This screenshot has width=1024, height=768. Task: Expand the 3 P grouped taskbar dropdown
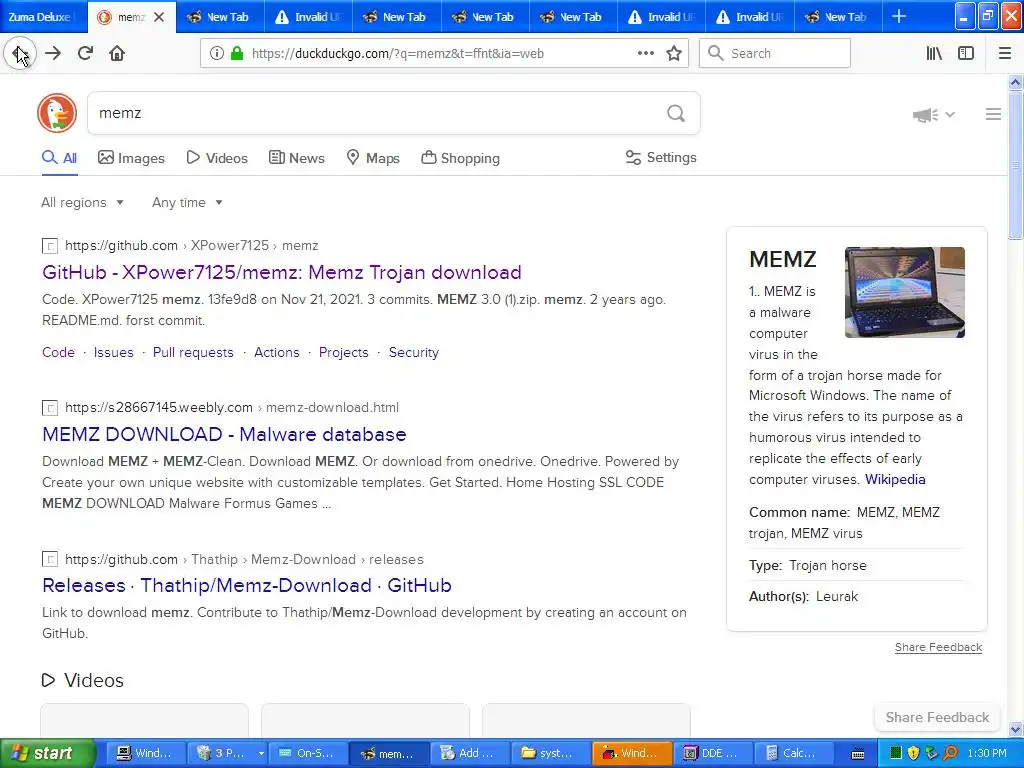(261, 754)
